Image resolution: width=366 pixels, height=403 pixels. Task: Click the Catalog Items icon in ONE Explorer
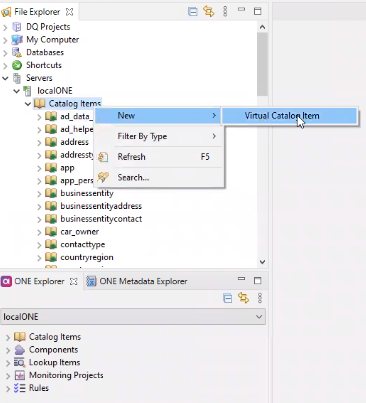(20, 337)
